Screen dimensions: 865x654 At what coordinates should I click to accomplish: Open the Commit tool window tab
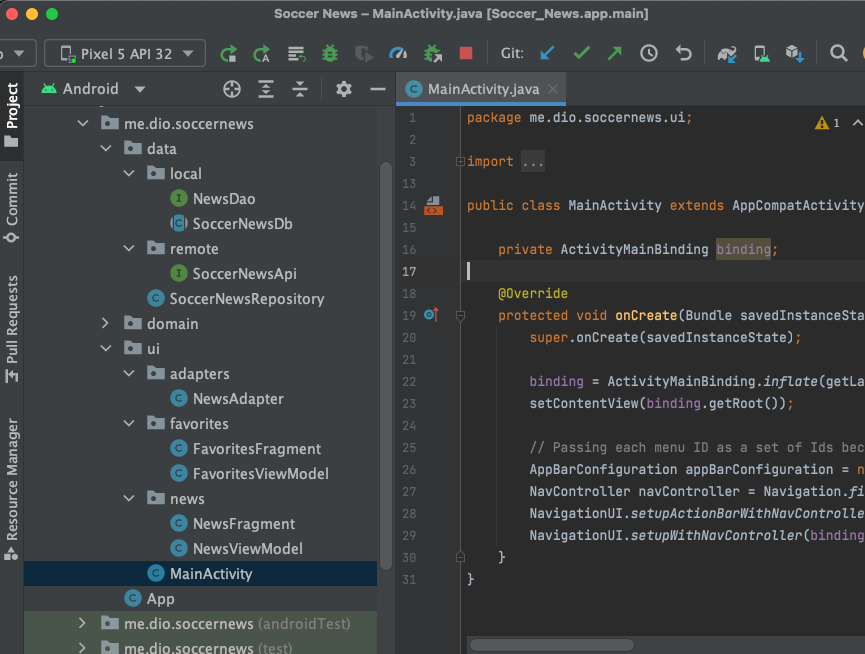click(12, 207)
